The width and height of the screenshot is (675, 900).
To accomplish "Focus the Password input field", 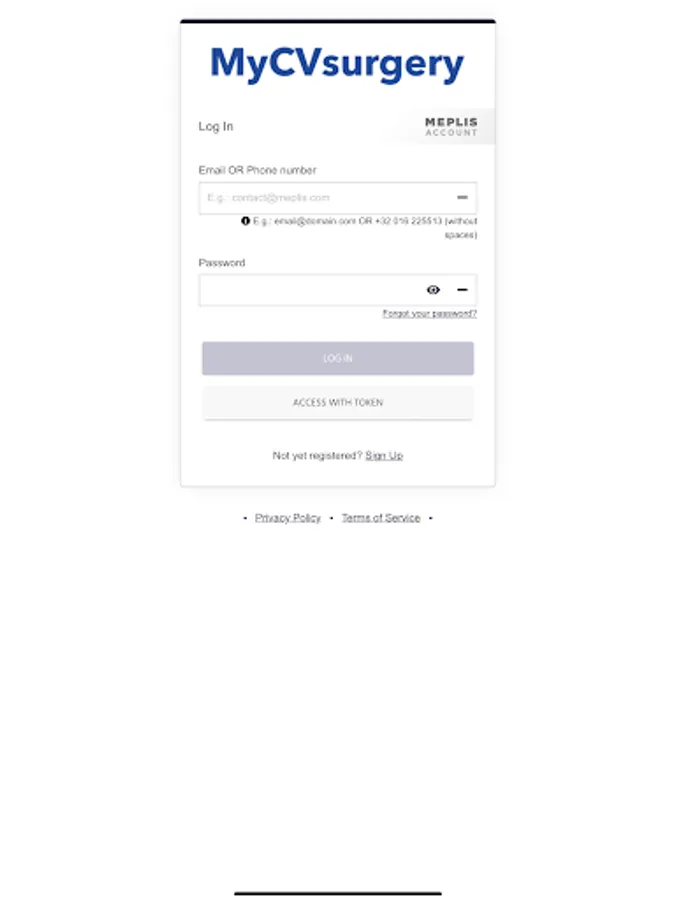I will tap(310, 290).
